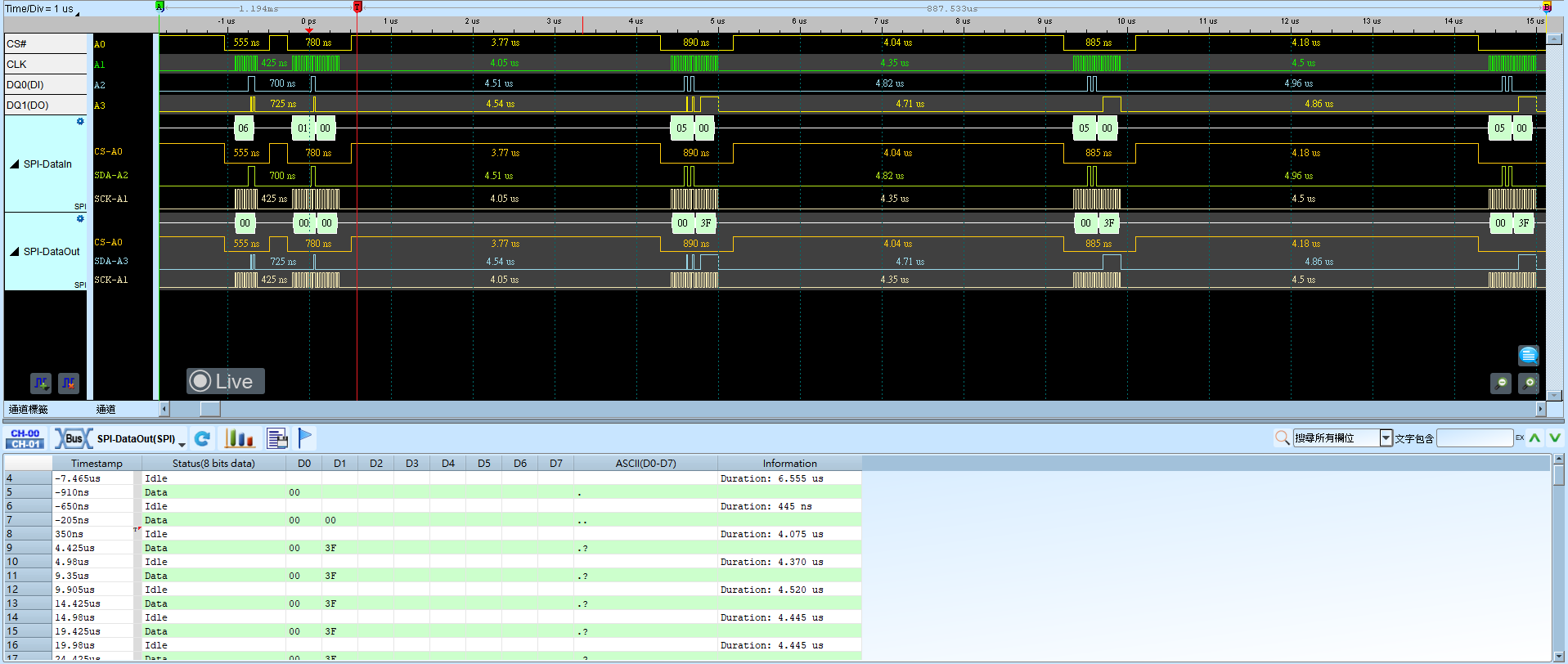Click the Timestamp column header
The width and height of the screenshot is (1568, 664).
(97, 464)
